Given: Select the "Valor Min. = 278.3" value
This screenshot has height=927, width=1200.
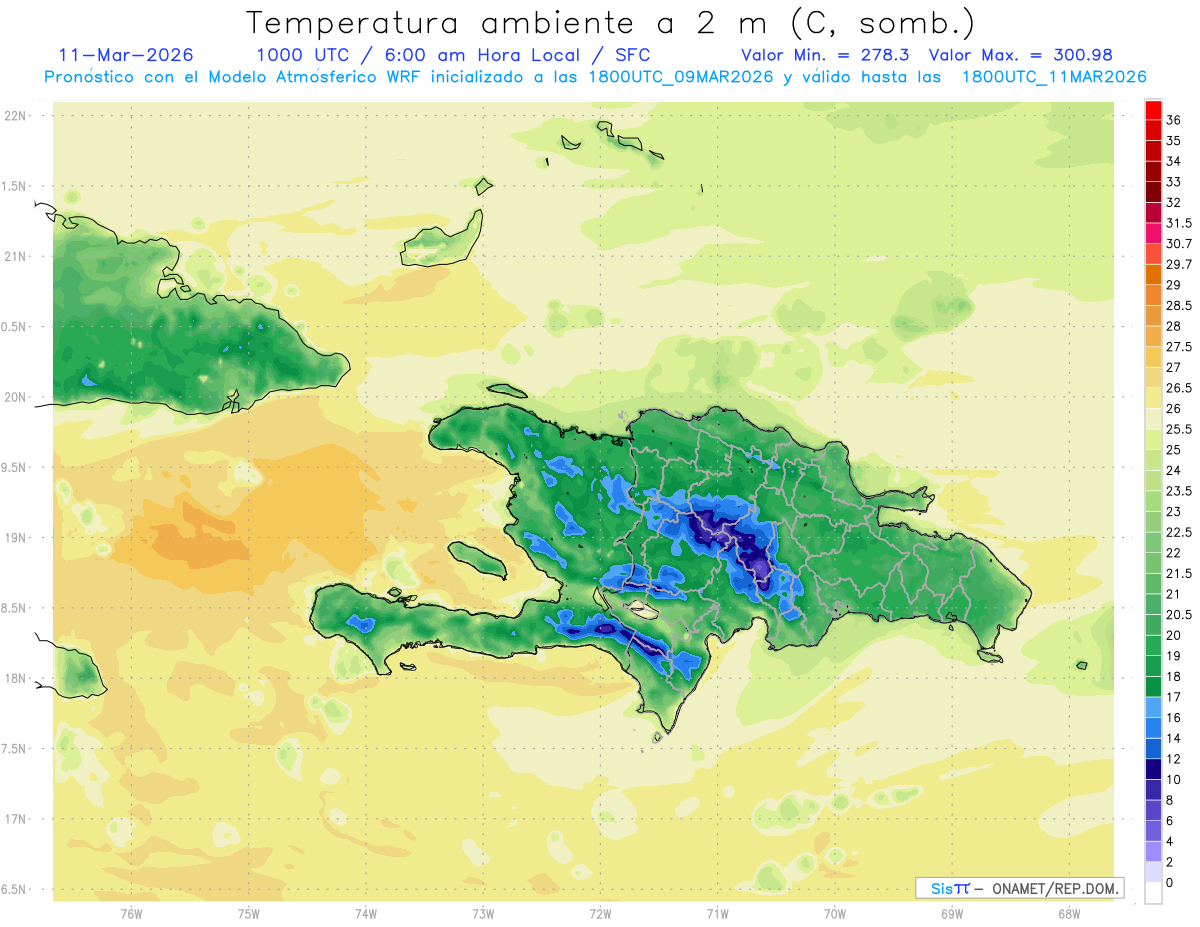Looking at the screenshot, I should click(x=826, y=55).
